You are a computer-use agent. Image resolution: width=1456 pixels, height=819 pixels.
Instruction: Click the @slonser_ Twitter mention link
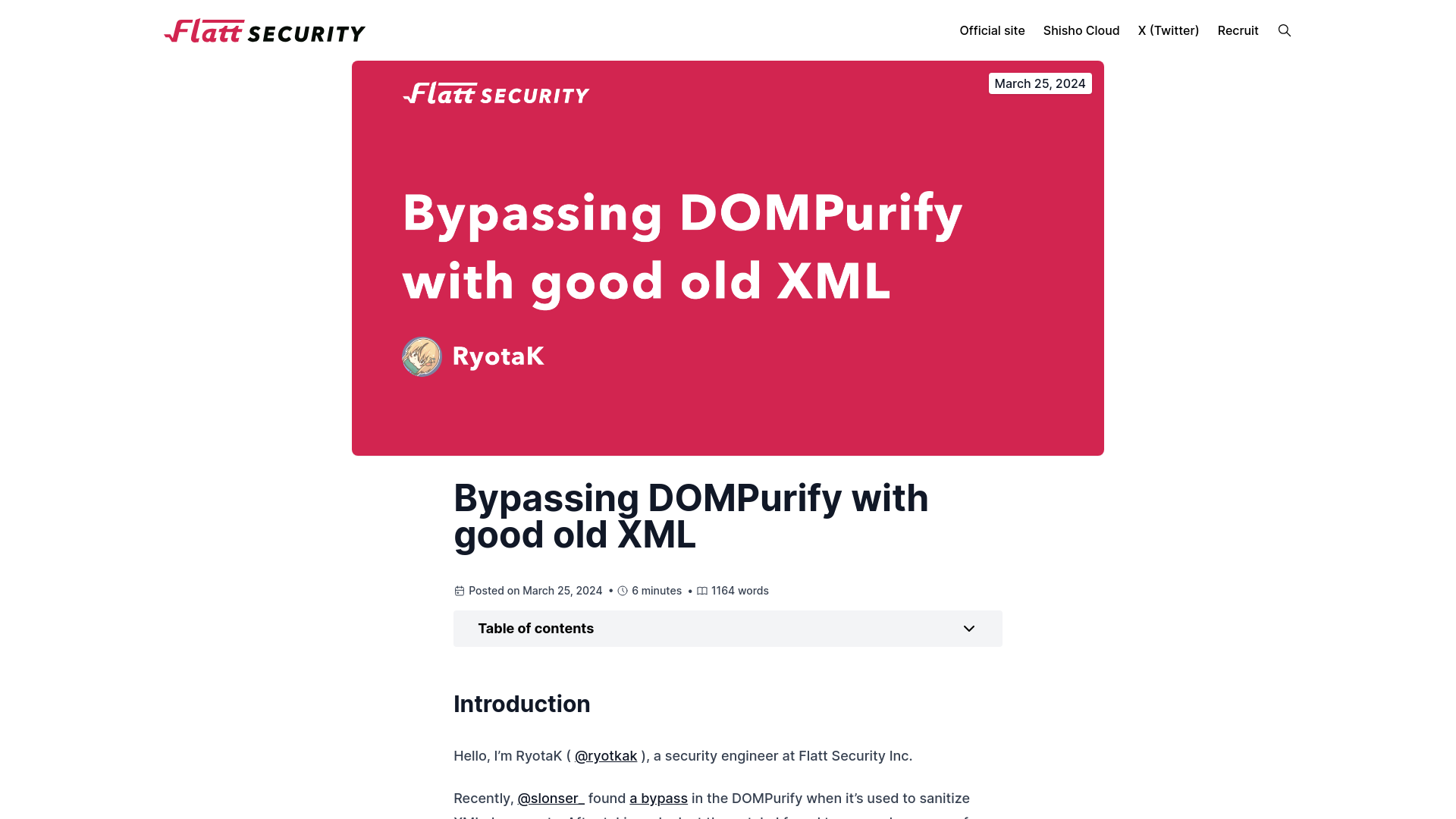pyautogui.click(x=550, y=798)
